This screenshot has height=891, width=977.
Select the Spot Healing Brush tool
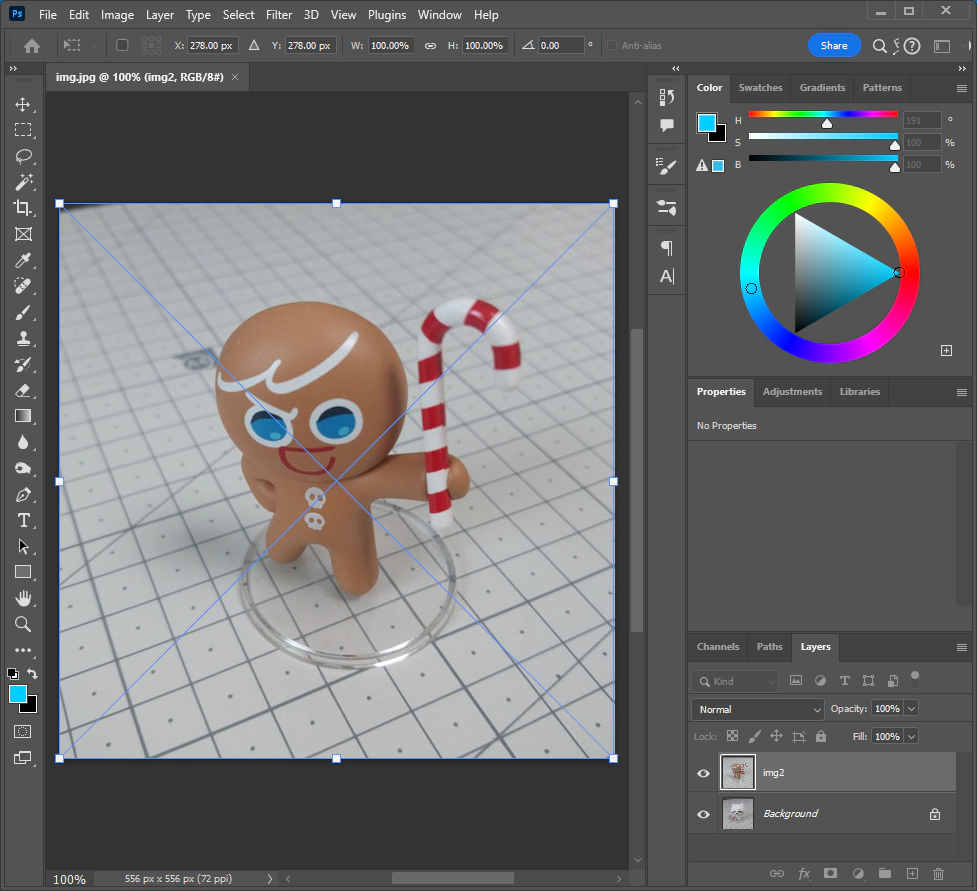tap(23, 286)
